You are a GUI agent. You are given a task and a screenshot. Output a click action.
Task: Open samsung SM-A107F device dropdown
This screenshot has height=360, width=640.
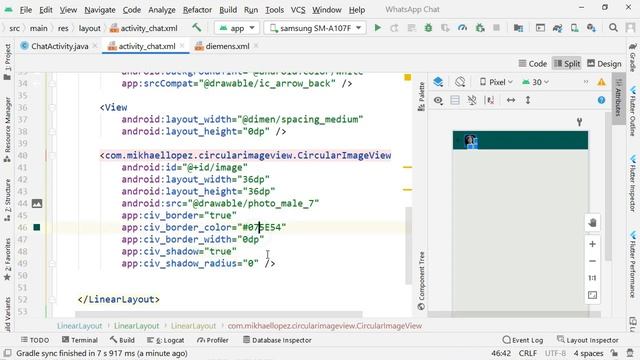[315, 28]
